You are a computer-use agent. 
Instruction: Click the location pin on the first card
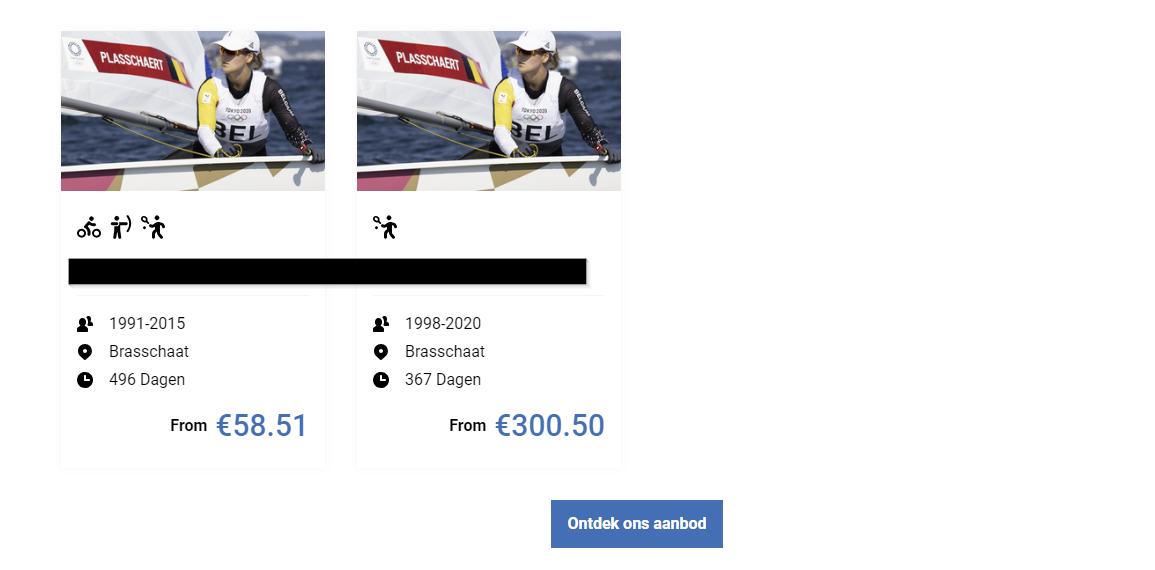(x=85, y=352)
